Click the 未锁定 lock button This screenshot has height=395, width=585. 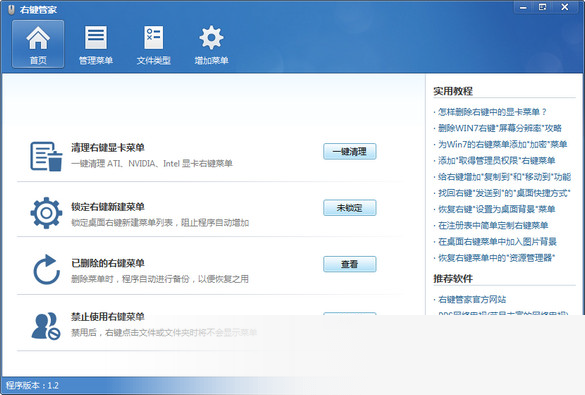click(350, 208)
